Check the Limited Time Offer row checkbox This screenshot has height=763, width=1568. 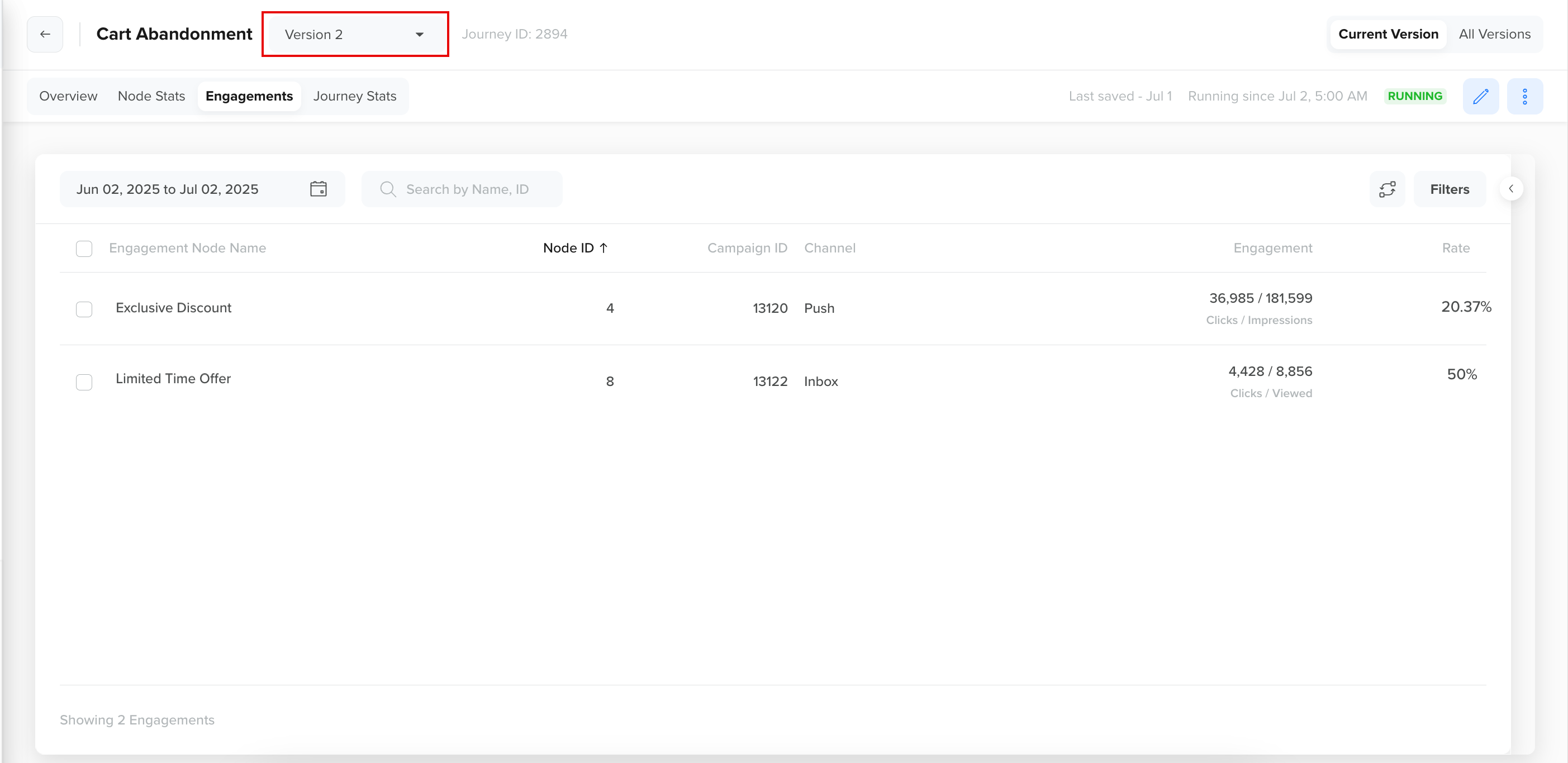[84, 382]
